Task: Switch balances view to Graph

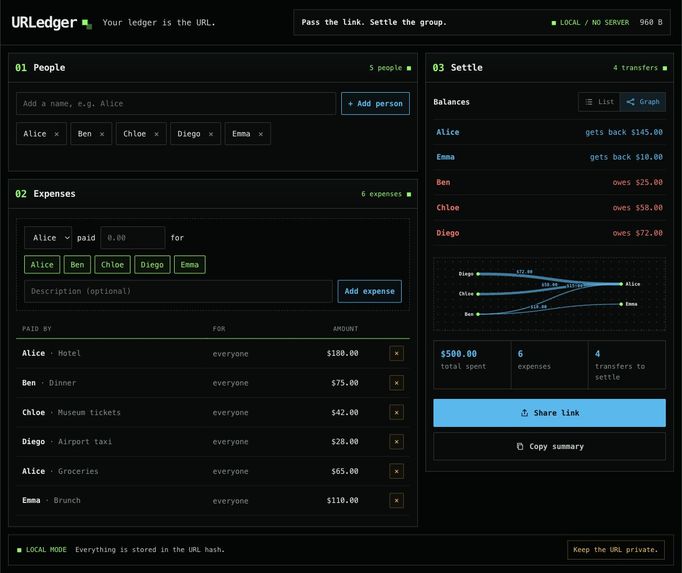Action: [643, 102]
